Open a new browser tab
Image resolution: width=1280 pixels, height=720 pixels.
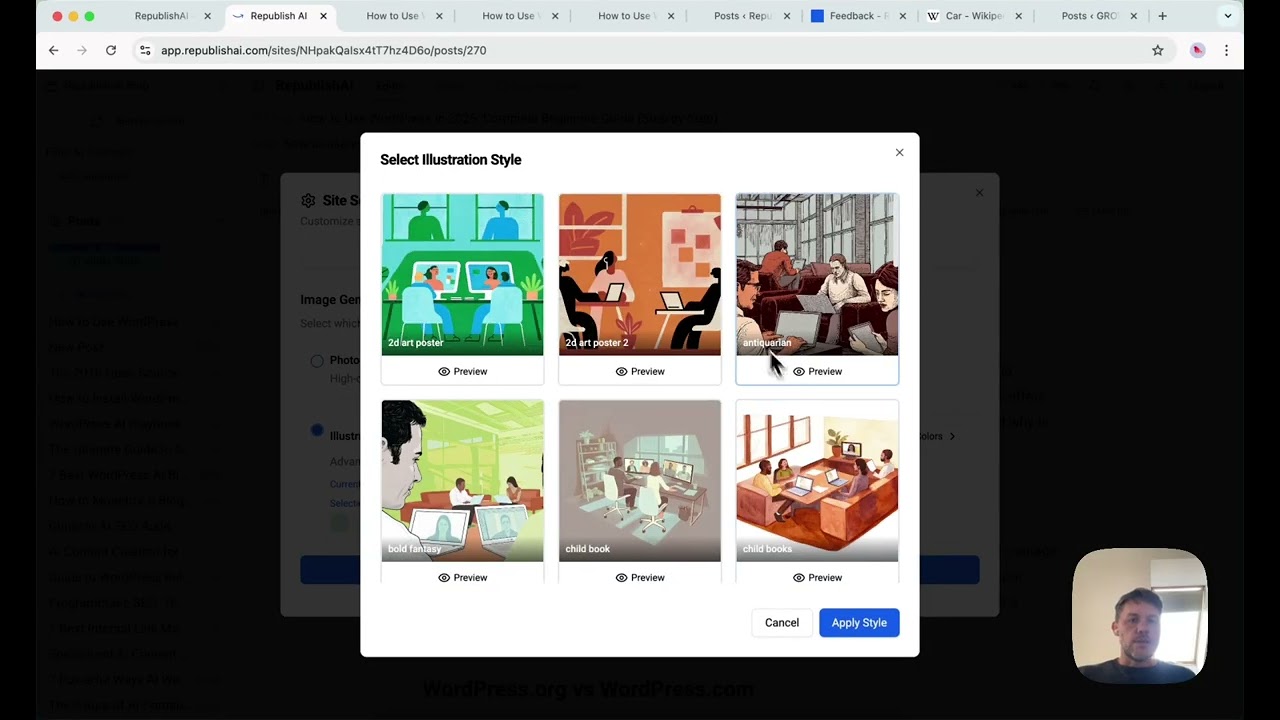pos(1162,16)
